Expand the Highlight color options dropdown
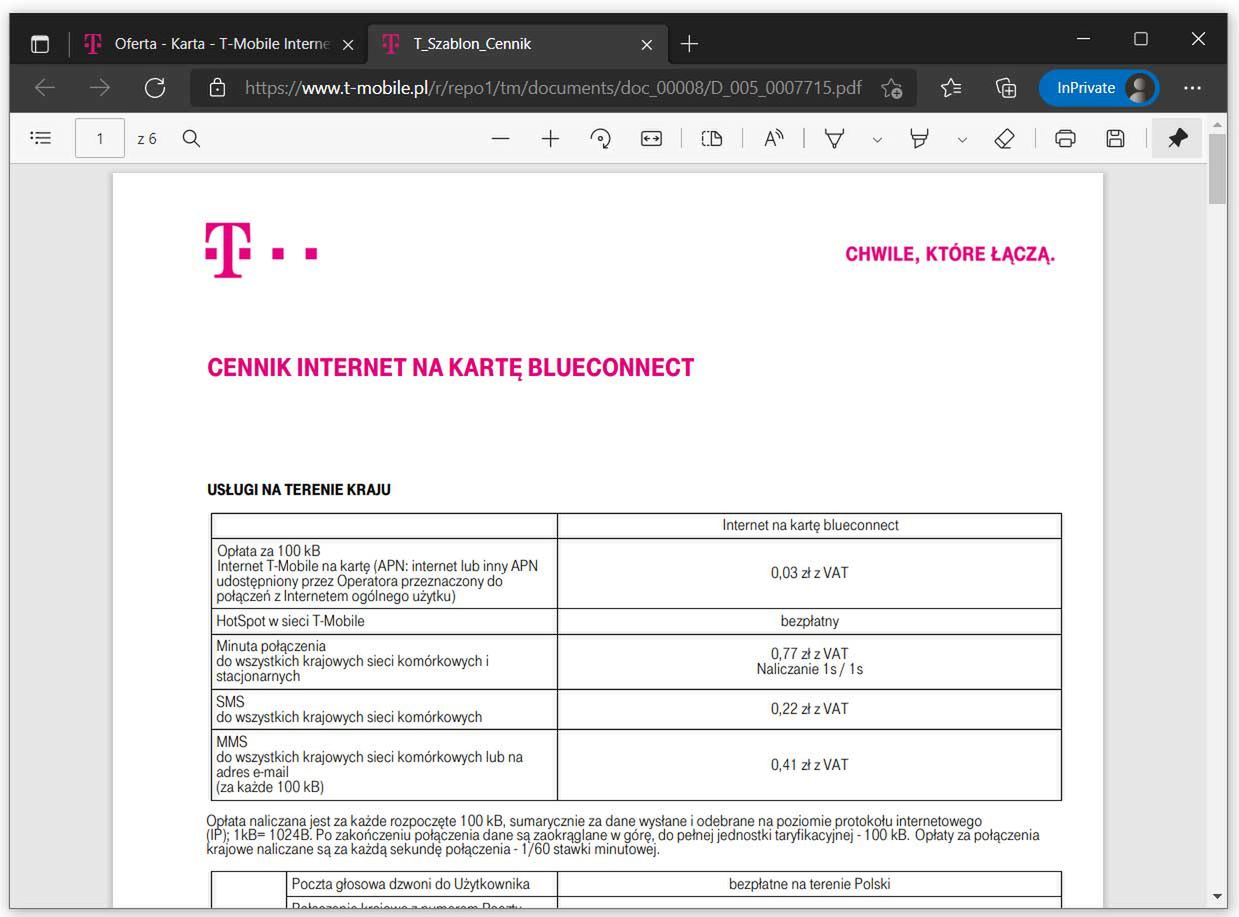Screen dimensions: 1239x917 (962, 139)
